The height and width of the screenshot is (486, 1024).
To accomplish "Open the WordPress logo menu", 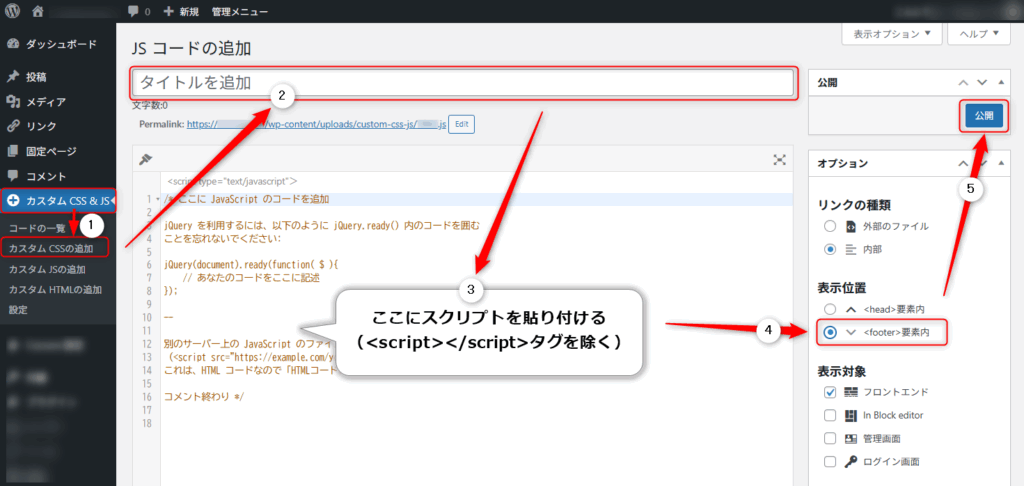I will point(13,11).
